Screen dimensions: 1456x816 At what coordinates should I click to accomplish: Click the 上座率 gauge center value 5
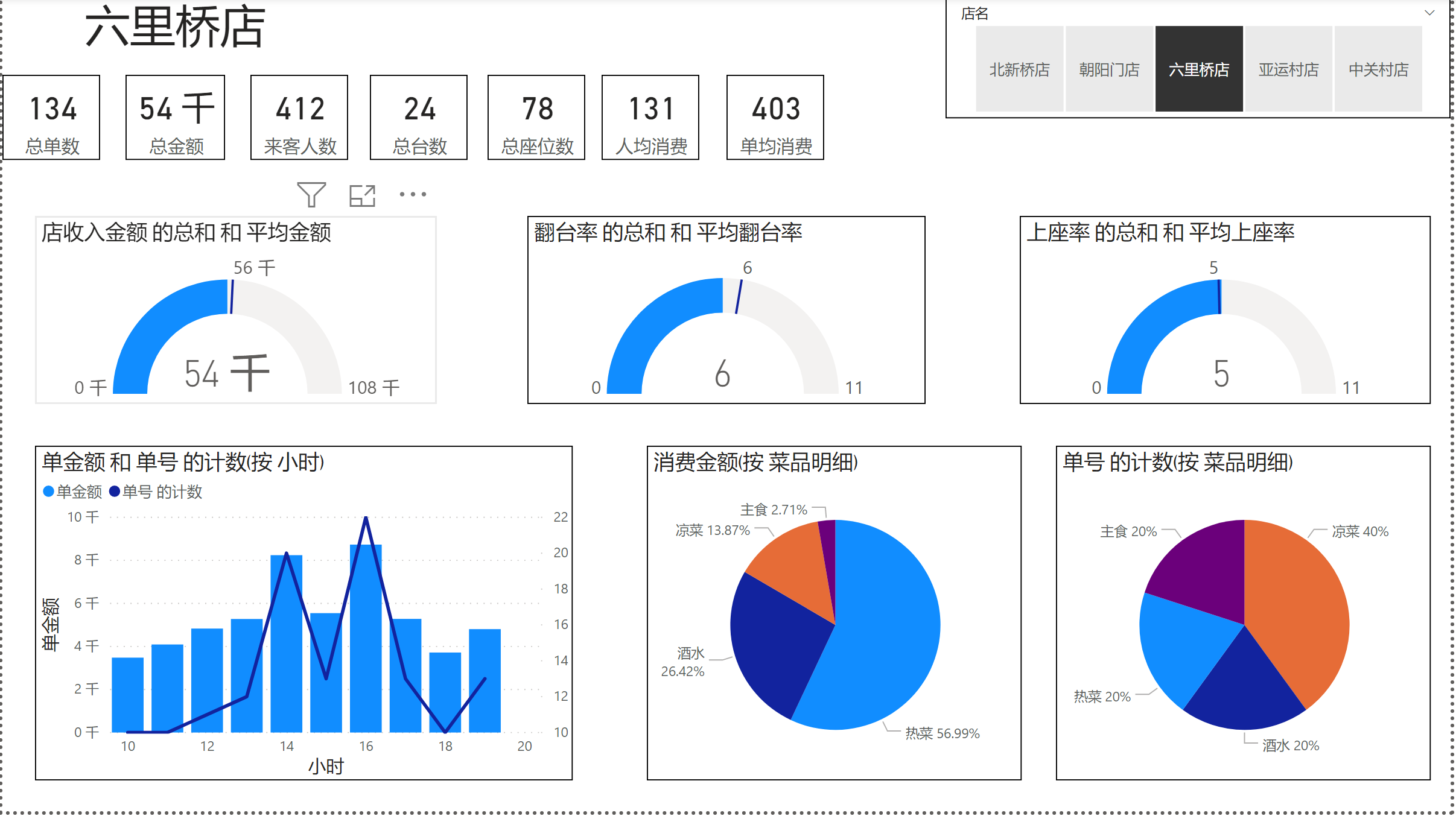pyautogui.click(x=1221, y=374)
